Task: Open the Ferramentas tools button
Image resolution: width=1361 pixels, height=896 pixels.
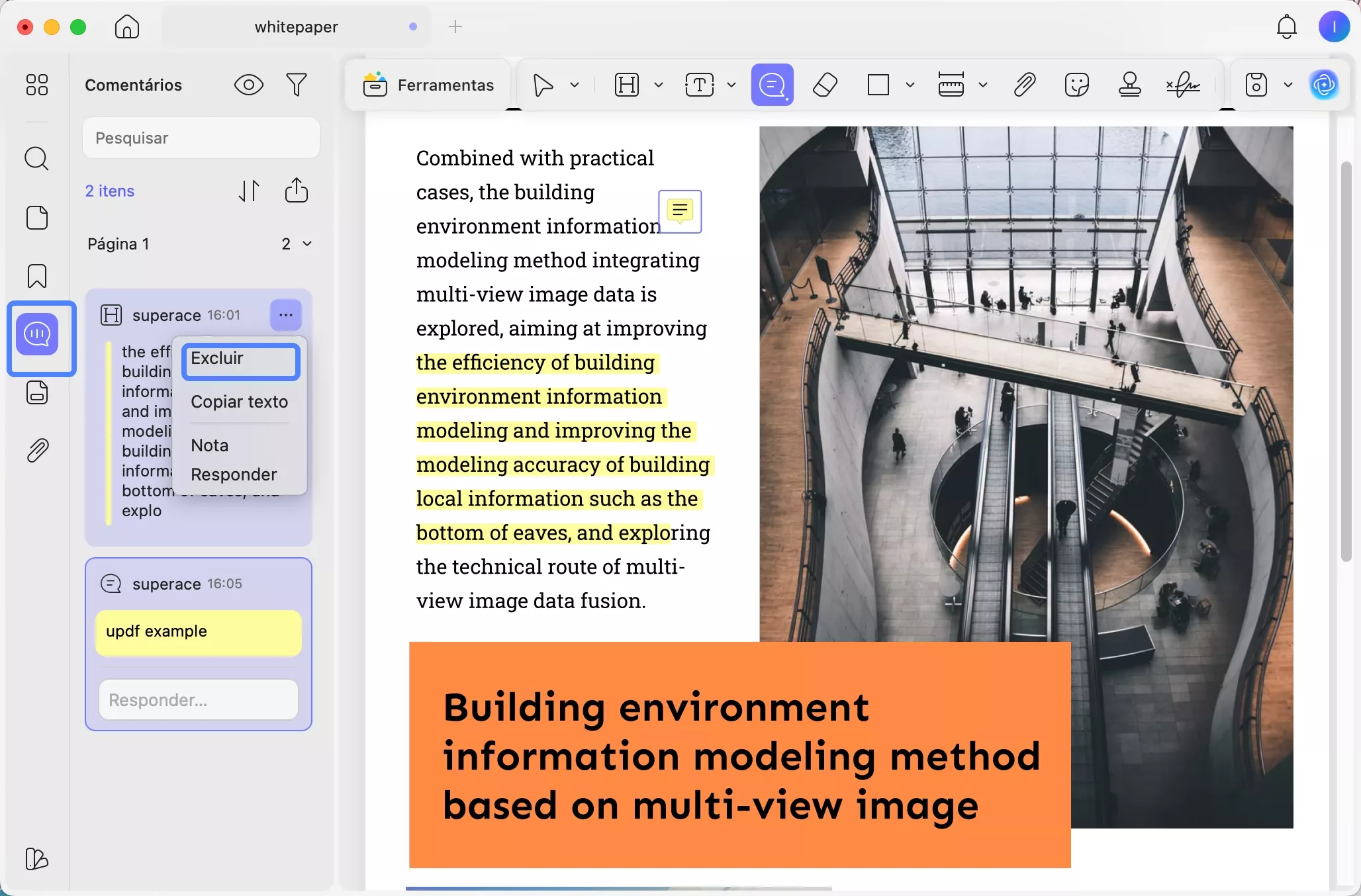Action: pos(428,85)
